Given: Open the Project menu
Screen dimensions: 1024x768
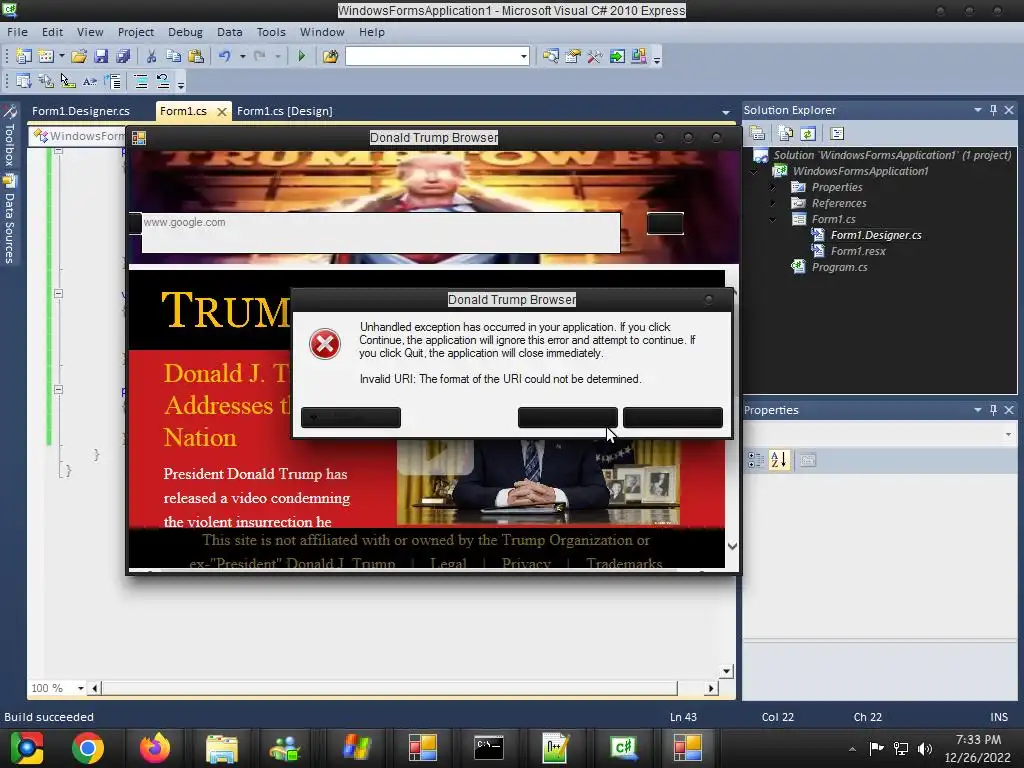Looking at the screenshot, I should [135, 32].
